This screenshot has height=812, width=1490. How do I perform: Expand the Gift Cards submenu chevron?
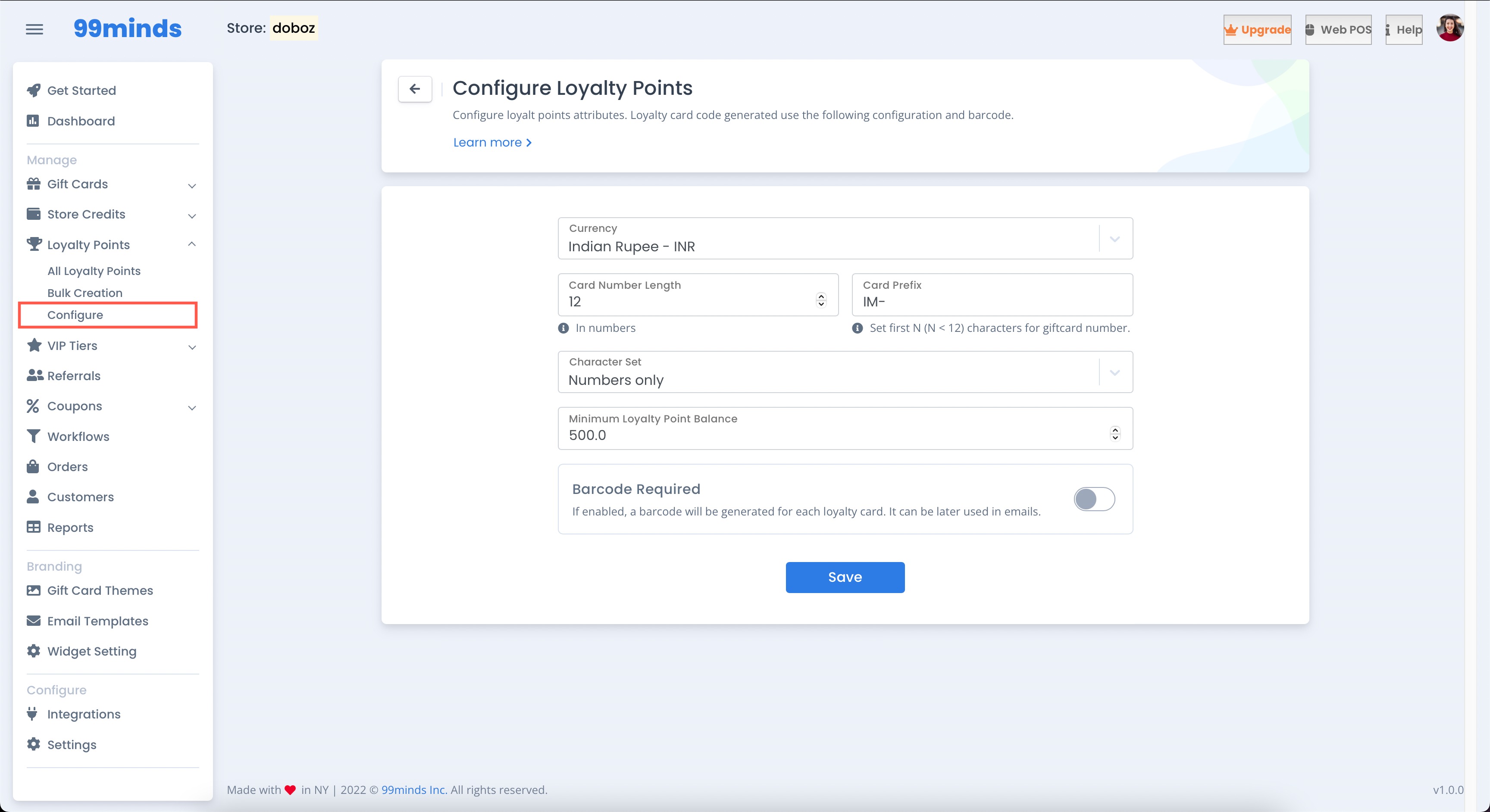[192, 186]
